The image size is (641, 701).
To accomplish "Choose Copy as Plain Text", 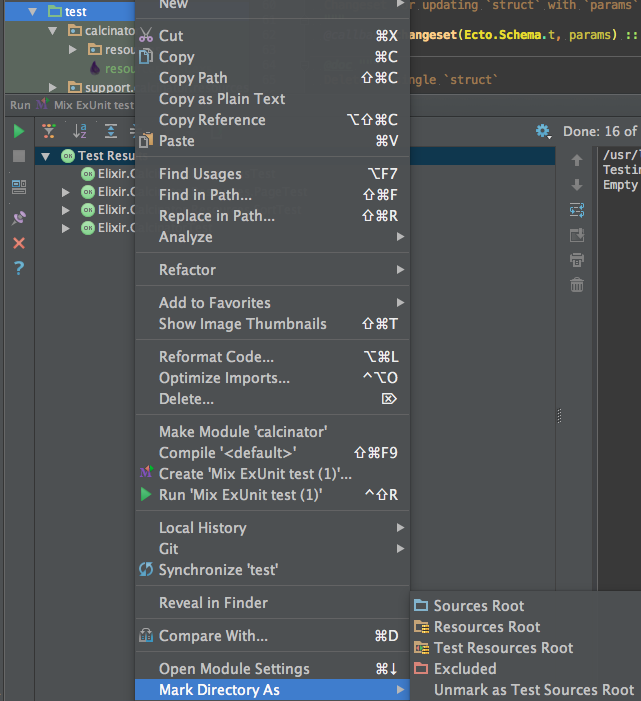I will [273, 99].
